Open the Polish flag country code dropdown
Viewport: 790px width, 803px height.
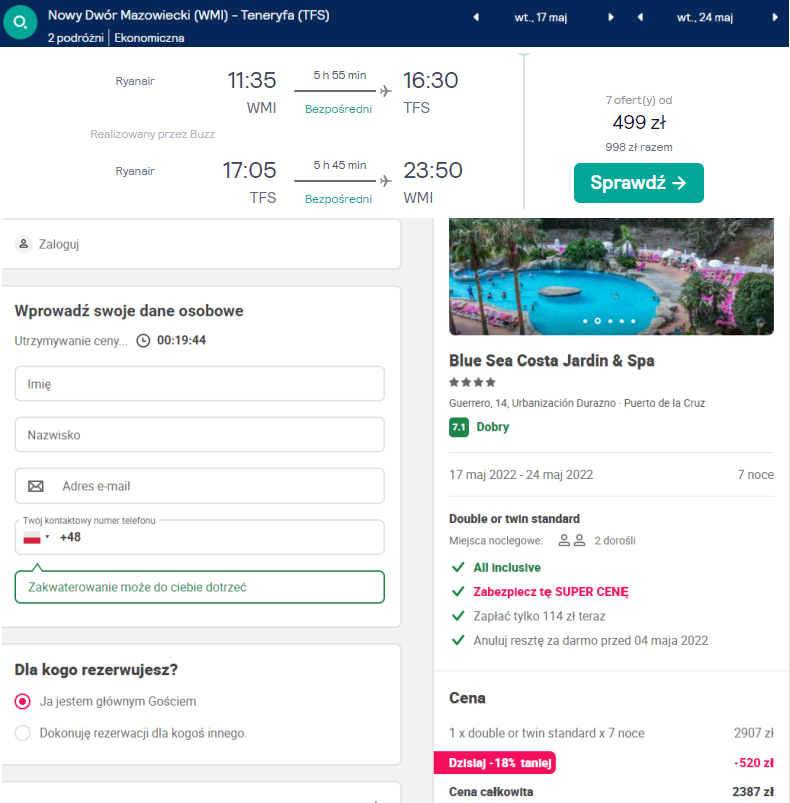36,537
